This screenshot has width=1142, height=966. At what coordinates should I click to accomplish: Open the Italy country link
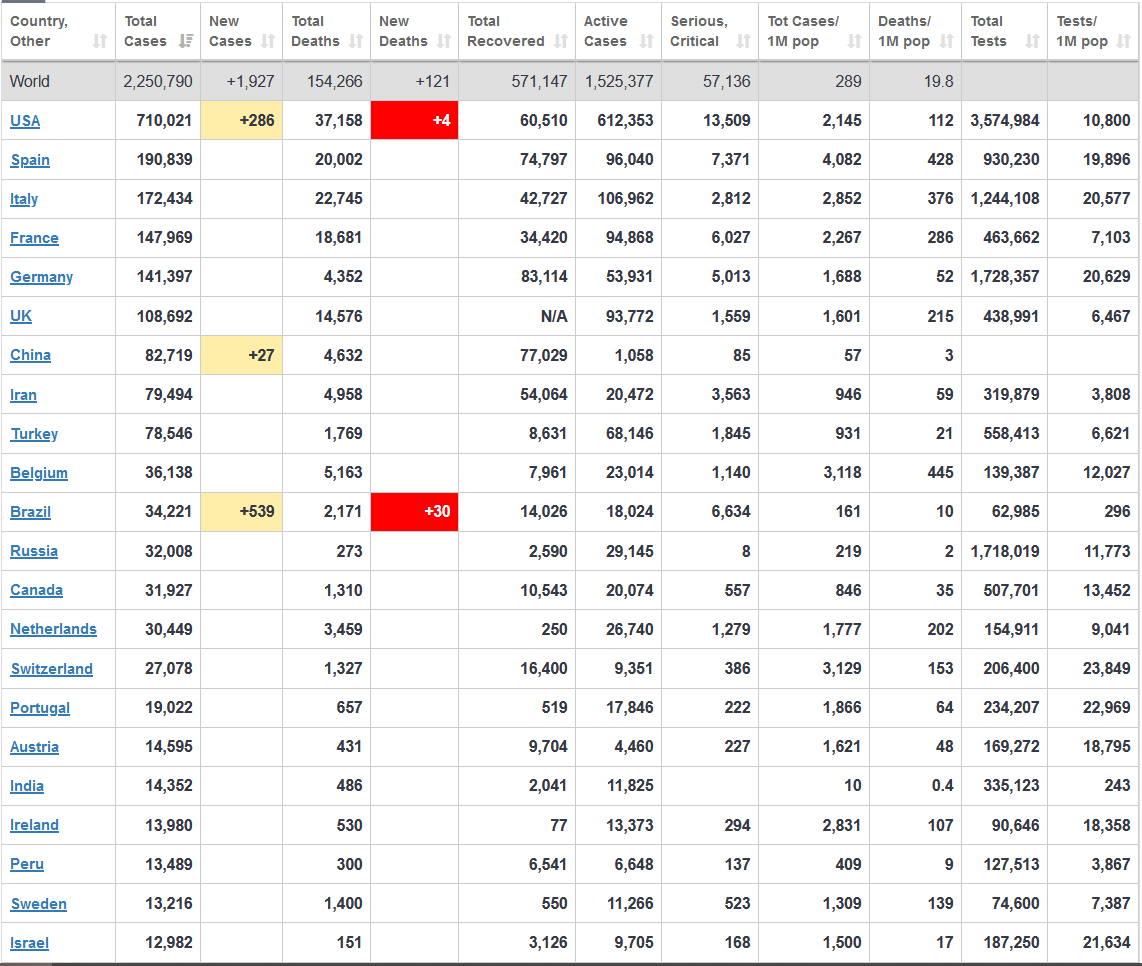pos(24,199)
